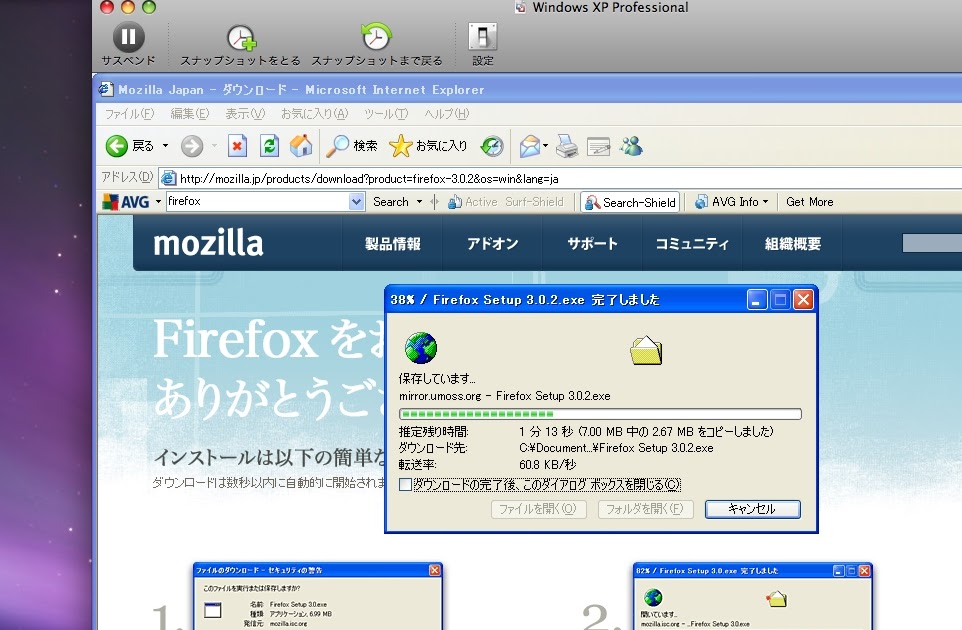
Task: Toggle close-dialog-after-download checkbox
Action: [405, 485]
